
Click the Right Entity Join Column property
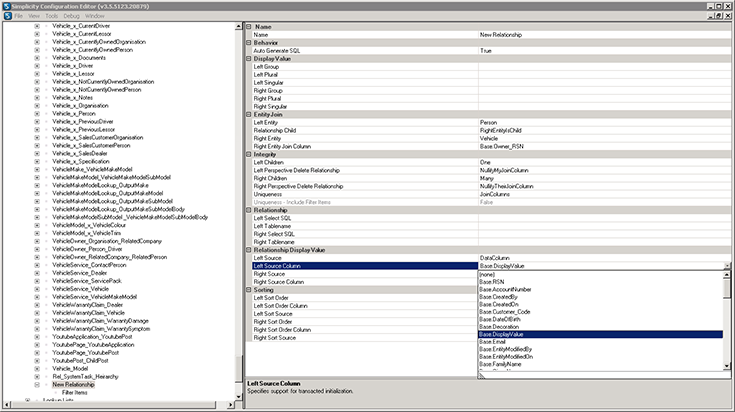[491, 146]
